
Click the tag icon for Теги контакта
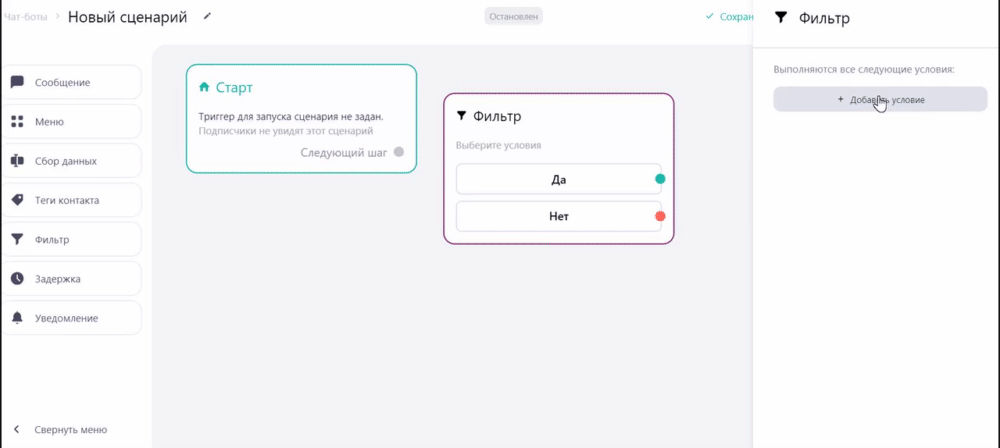click(17, 200)
